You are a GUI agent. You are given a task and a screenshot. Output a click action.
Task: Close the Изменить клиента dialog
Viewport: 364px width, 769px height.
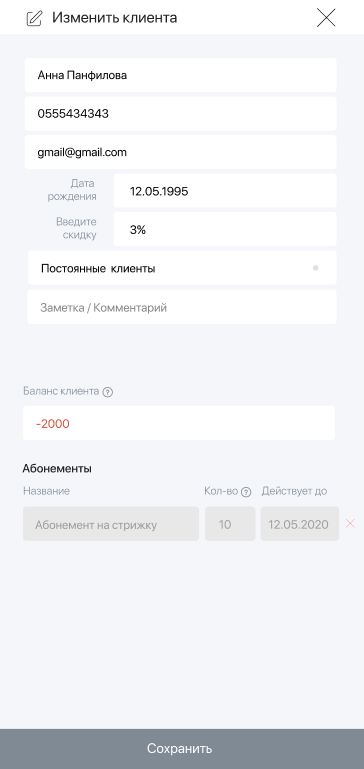326,18
